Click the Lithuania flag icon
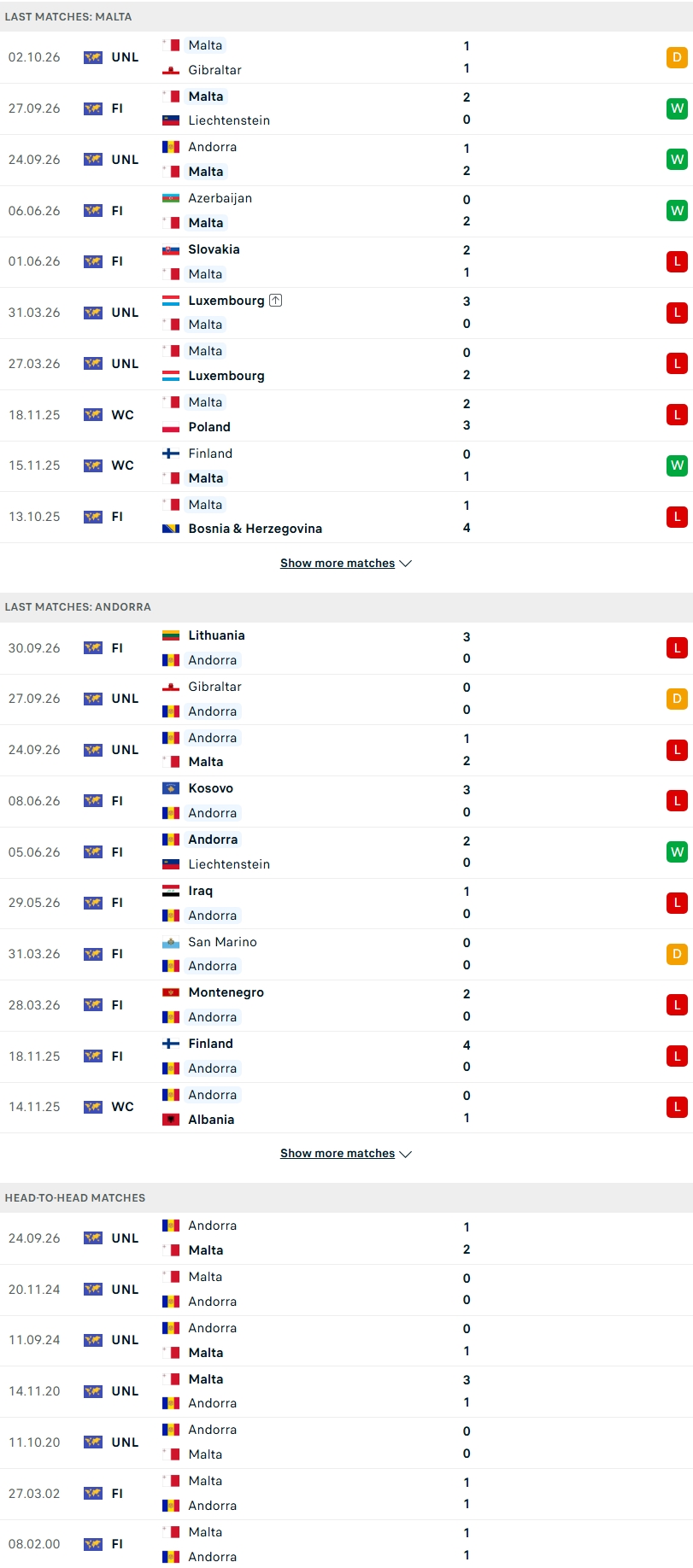The image size is (693, 1568). 171,635
